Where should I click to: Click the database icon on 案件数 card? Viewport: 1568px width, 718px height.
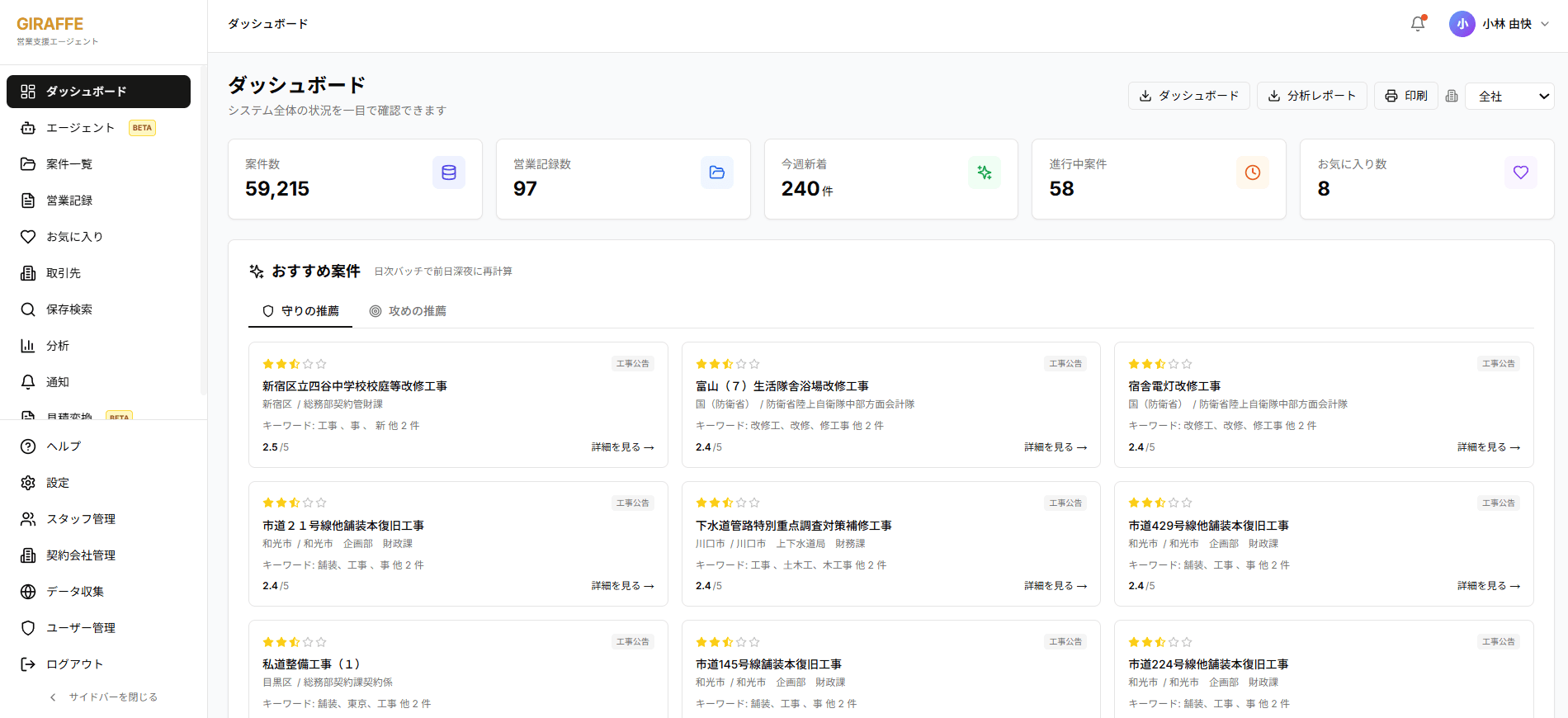[x=449, y=172]
